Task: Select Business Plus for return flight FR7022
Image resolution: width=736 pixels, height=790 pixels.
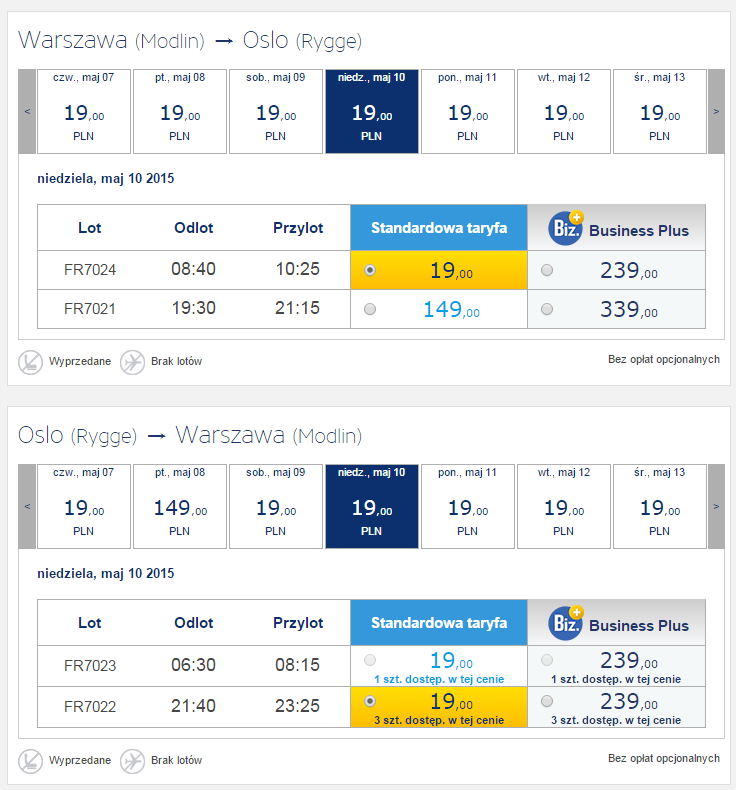Action: tap(547, 701)
